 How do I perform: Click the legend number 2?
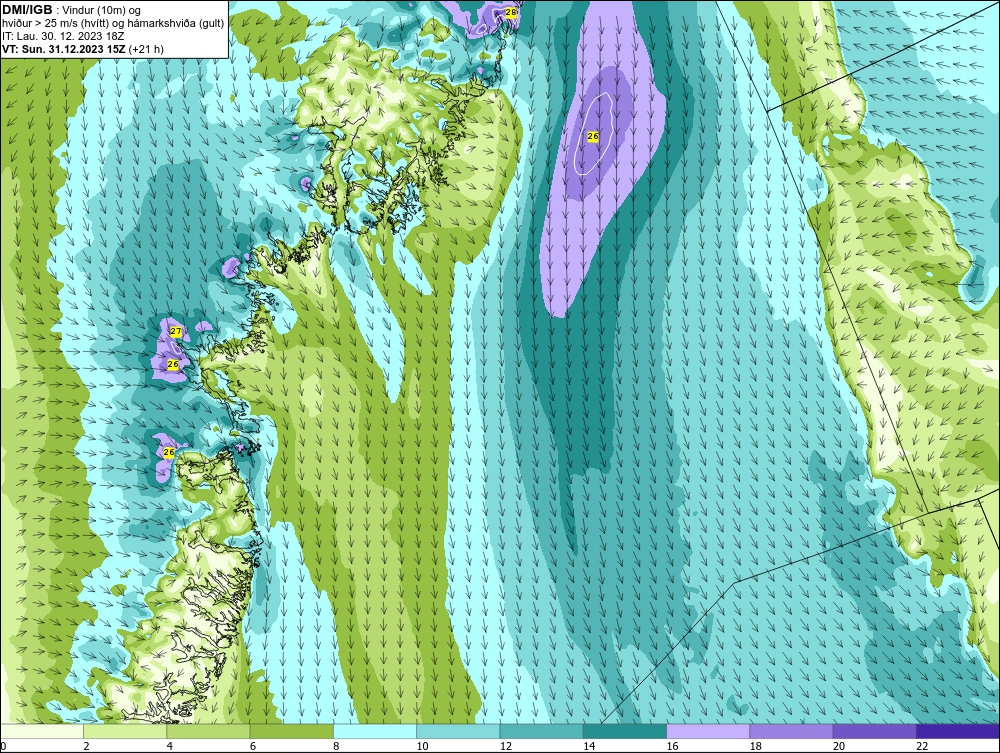pos(86,746)
